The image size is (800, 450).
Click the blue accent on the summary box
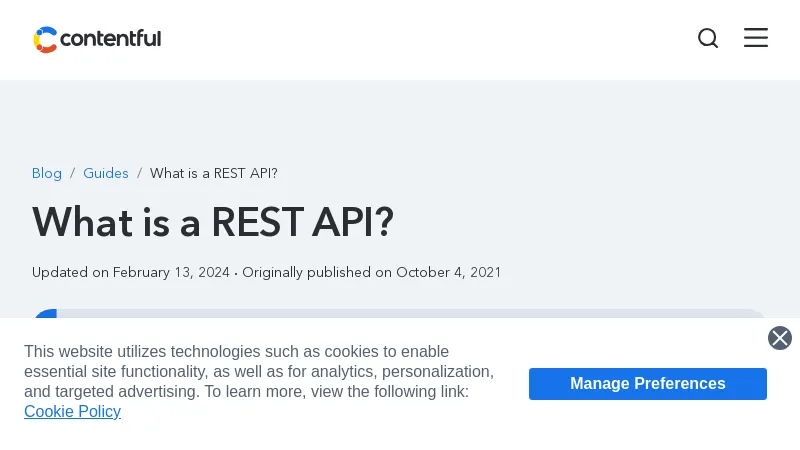coord(44,314)
